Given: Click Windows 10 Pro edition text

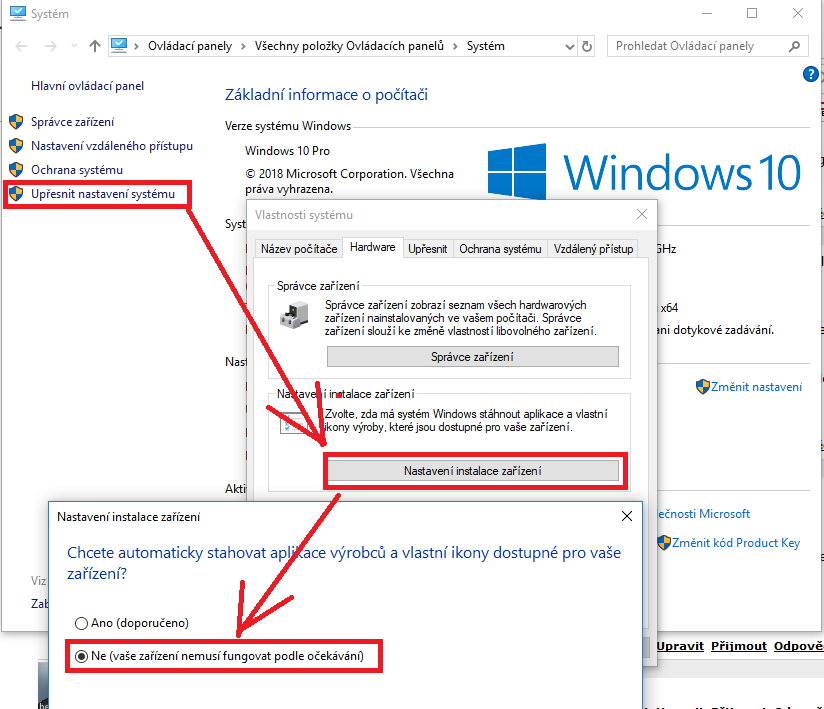Looking at the screenshot, I should (x=287, y=151).
